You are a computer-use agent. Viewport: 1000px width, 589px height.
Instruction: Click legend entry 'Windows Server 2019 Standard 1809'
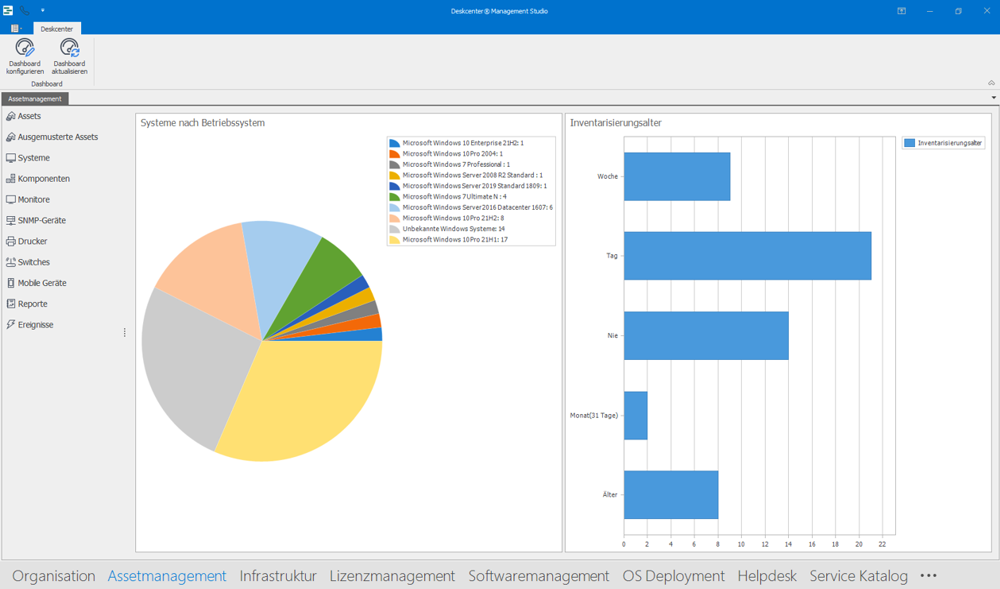coord(474,186)
